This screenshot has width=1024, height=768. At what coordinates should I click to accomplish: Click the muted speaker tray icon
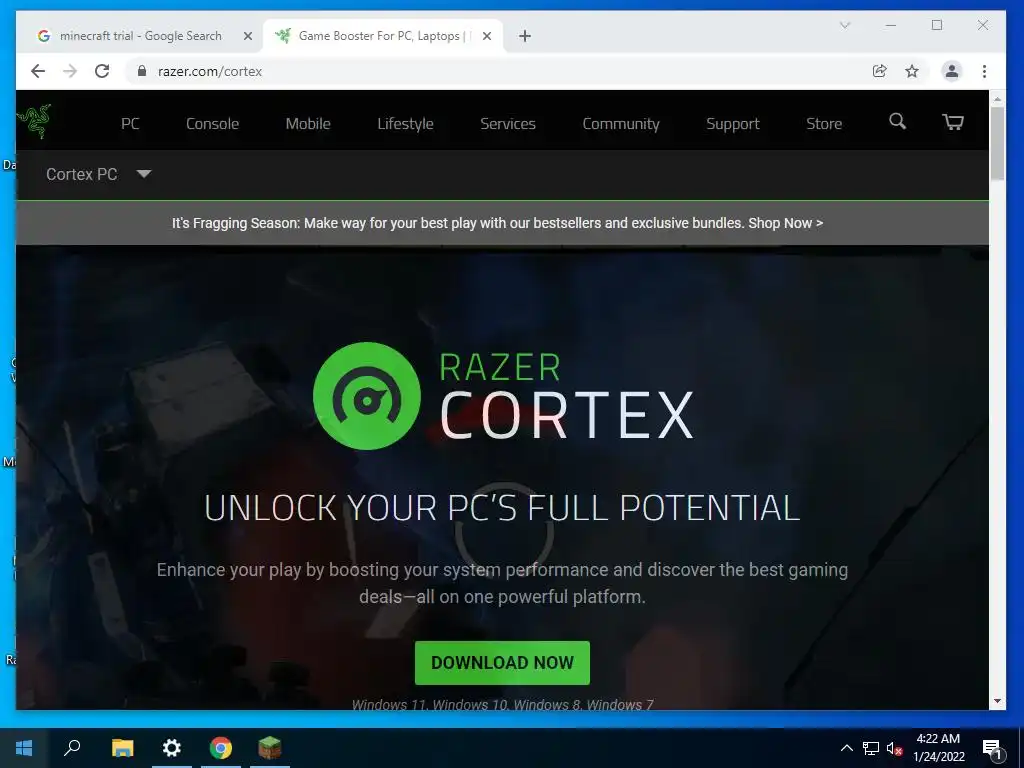coord(895,748)
